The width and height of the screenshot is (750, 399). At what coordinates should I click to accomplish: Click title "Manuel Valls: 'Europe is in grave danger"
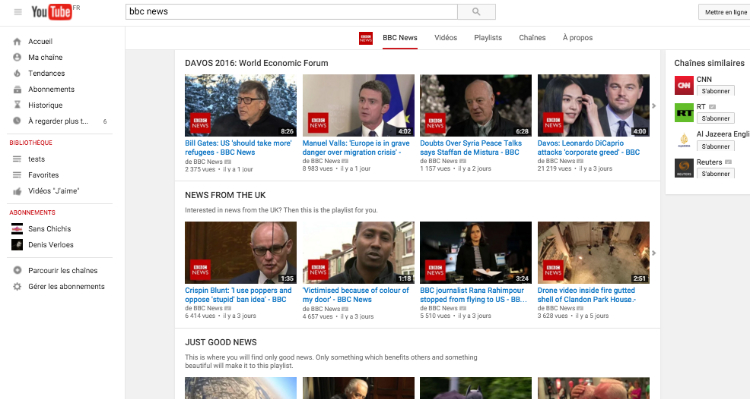click(x=356, y=148)
